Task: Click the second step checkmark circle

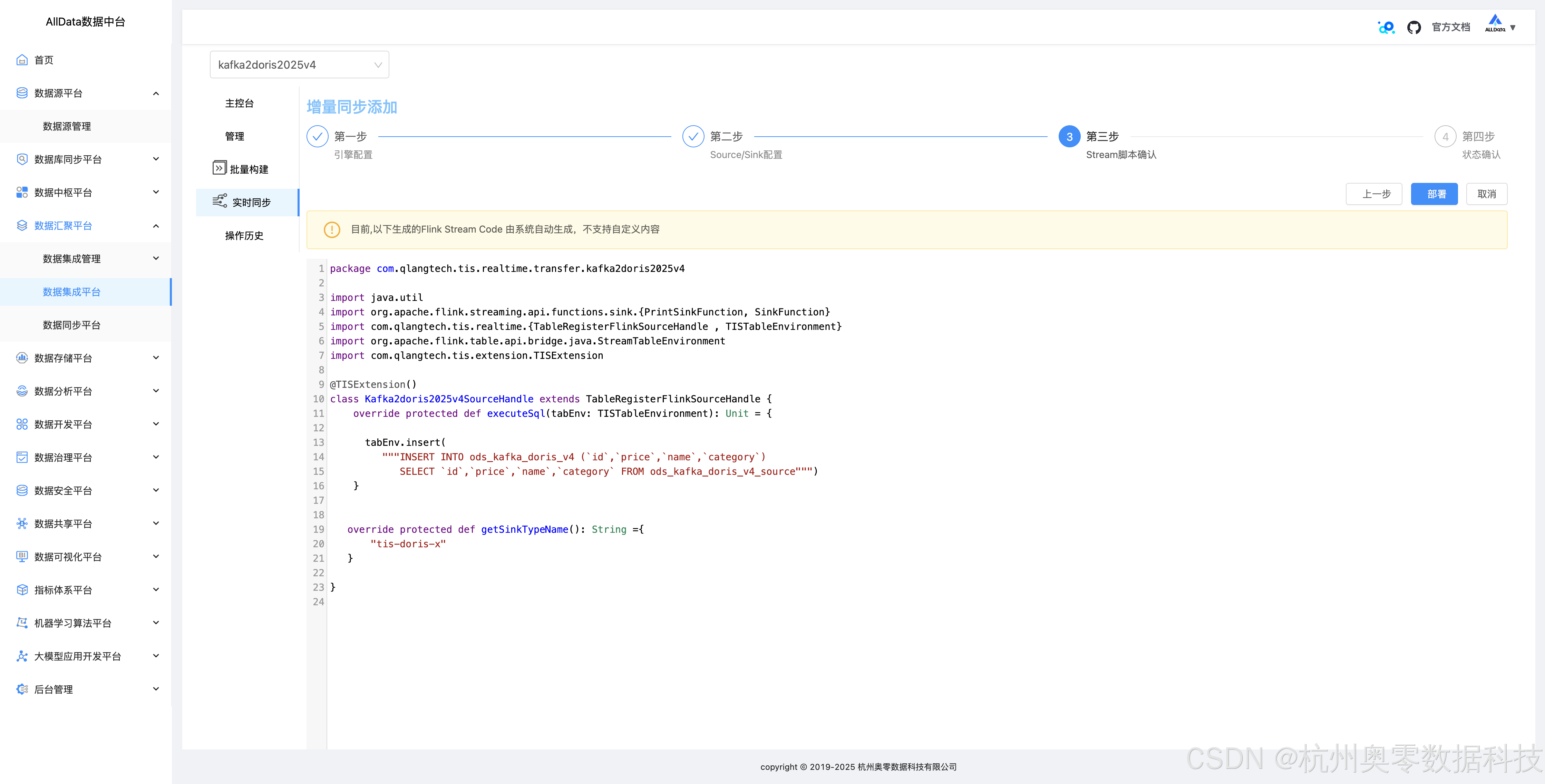Action: click(x=693, y=137)
